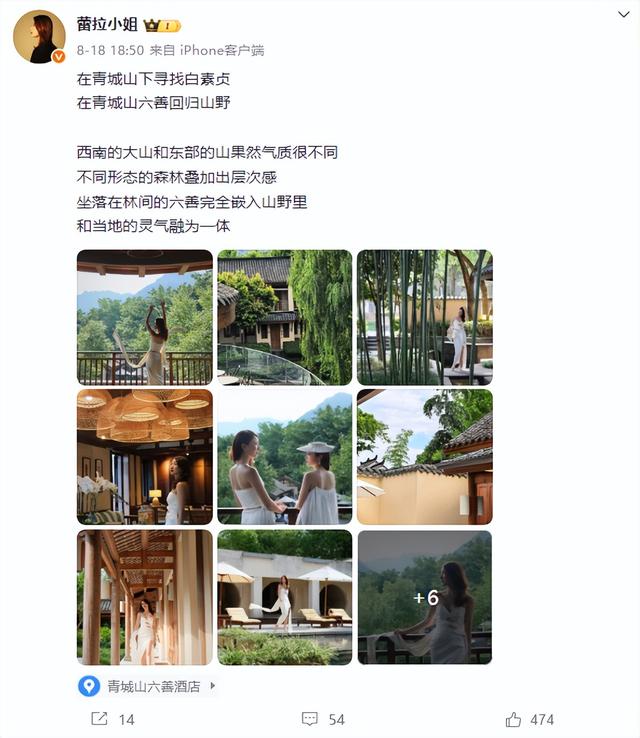Click the crown membership level badge
The width and height of the screenshot is (640, 738).
pyautogui.click(x=162, y=25)
